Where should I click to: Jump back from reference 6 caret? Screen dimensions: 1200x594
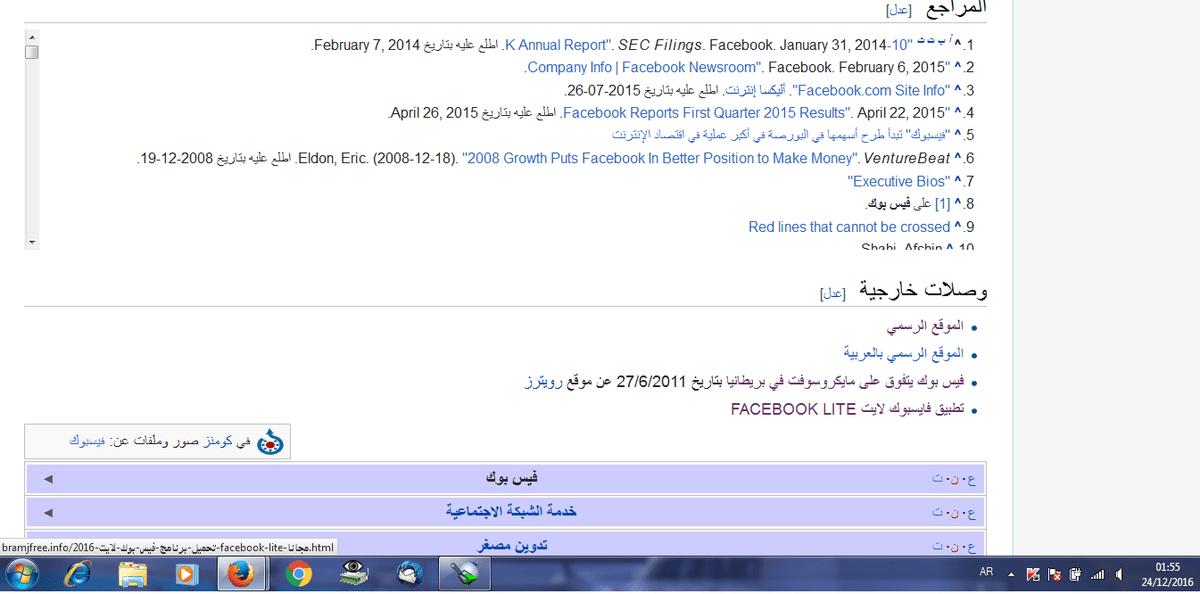click(957, 158)
